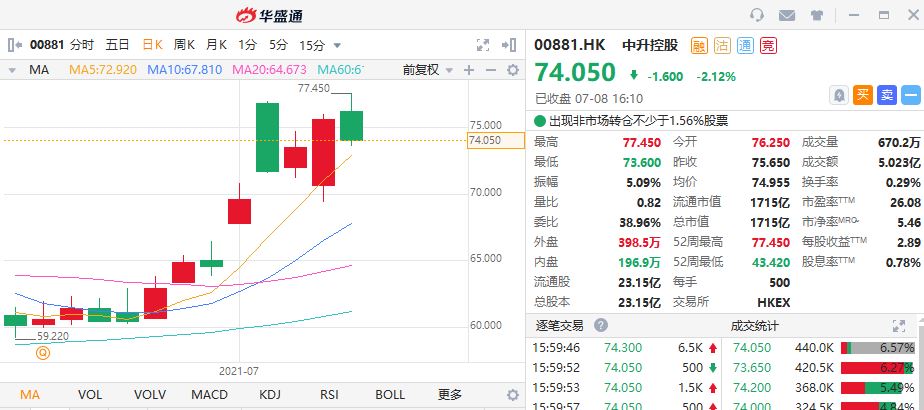Open the mail messages icon

click(x=787, y=15)
